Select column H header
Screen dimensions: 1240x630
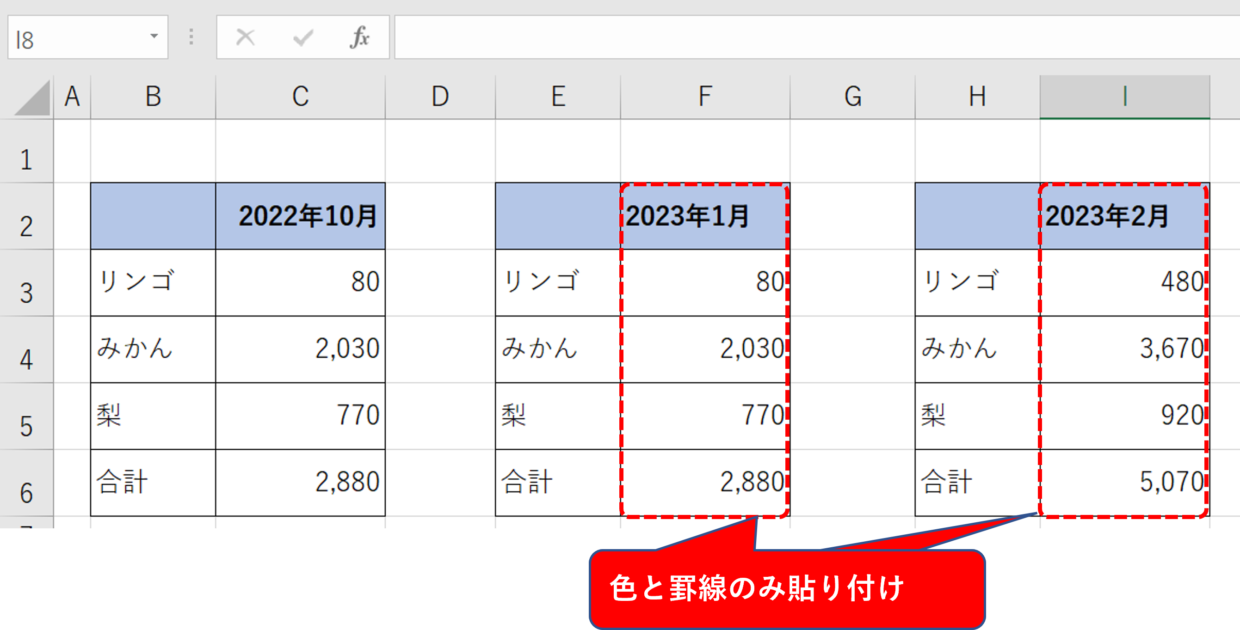point(977,96)
